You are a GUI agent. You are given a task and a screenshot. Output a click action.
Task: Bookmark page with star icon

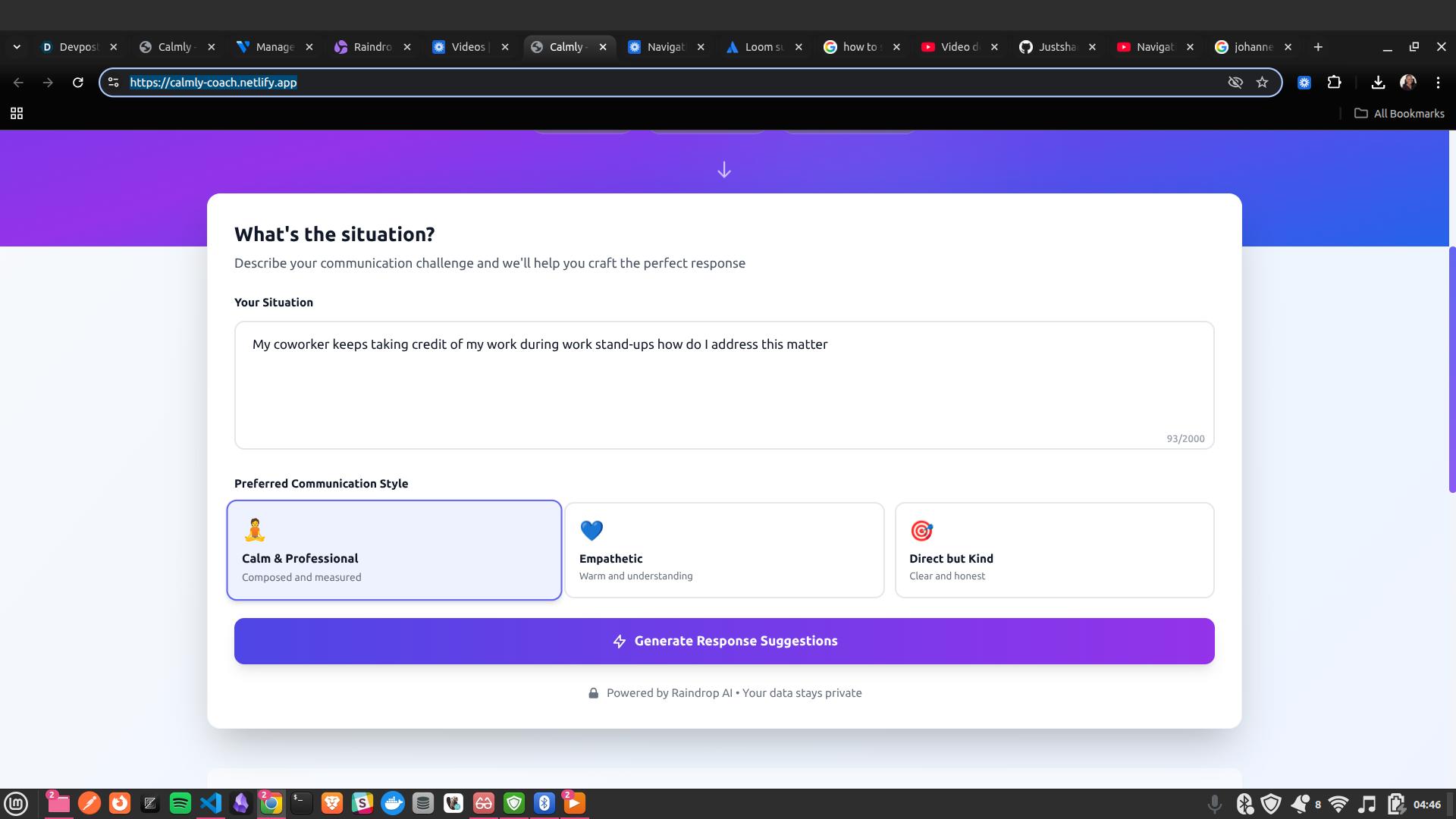[x=1262, y=83]
